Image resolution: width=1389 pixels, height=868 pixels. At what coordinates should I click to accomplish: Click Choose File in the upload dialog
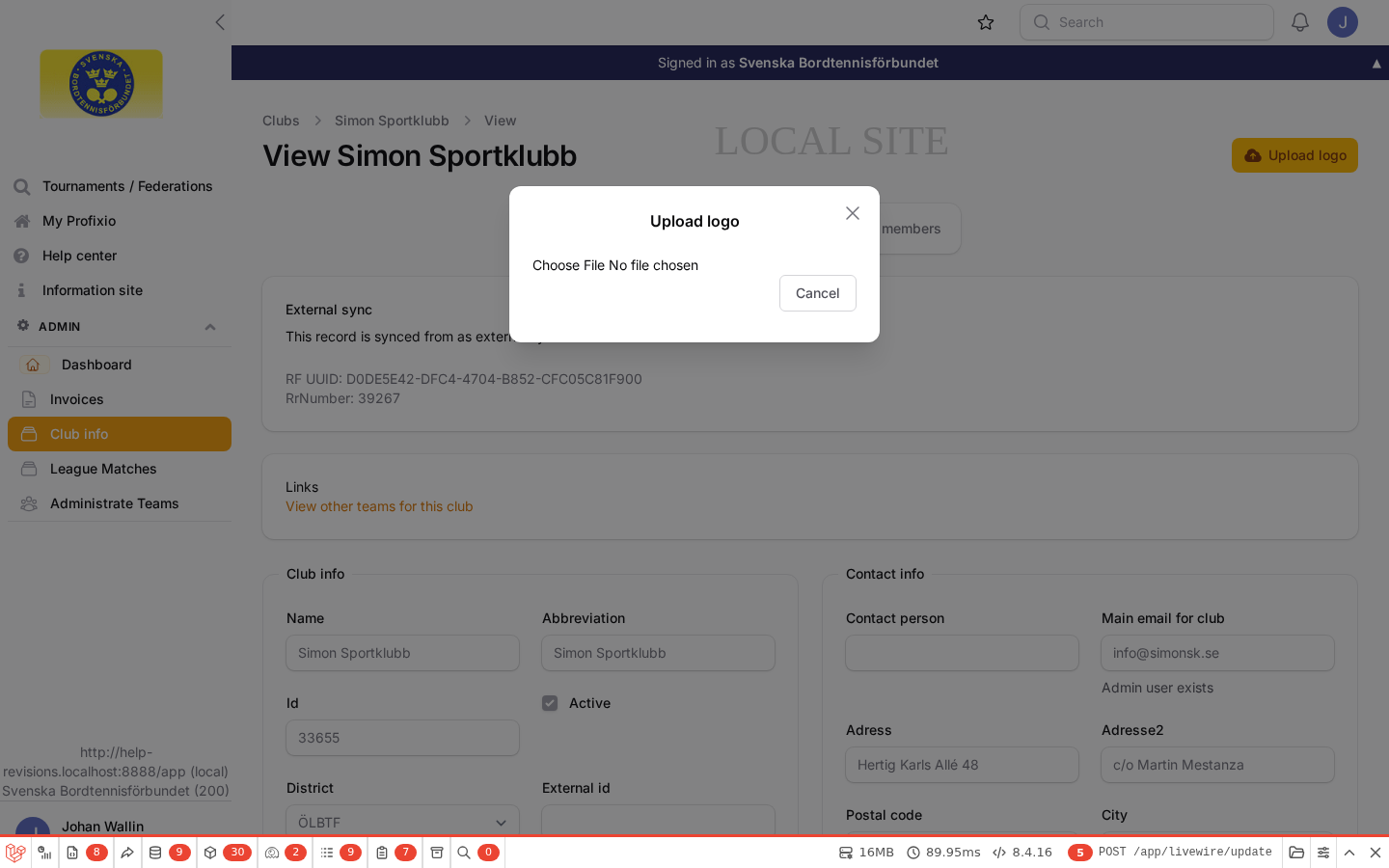568,265
